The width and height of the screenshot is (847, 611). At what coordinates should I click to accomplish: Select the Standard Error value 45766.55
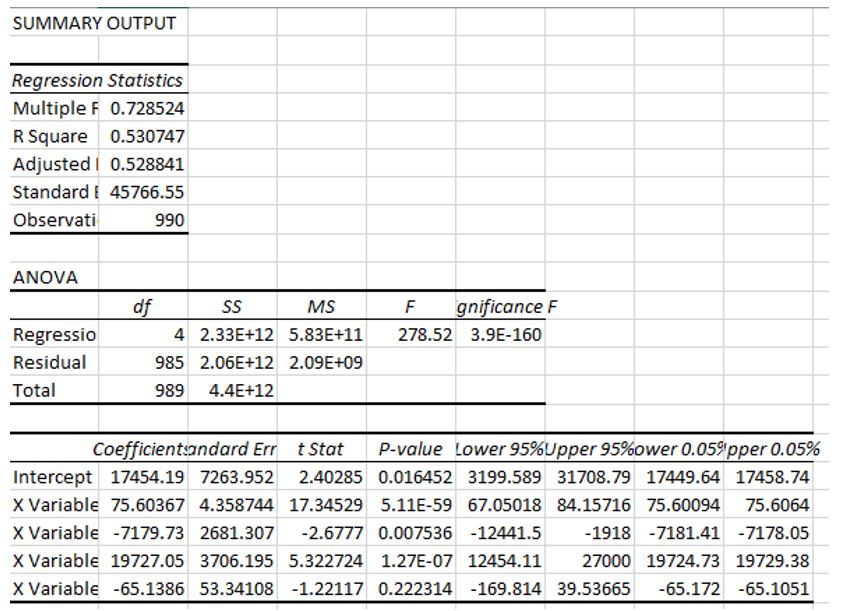[147, 192]
